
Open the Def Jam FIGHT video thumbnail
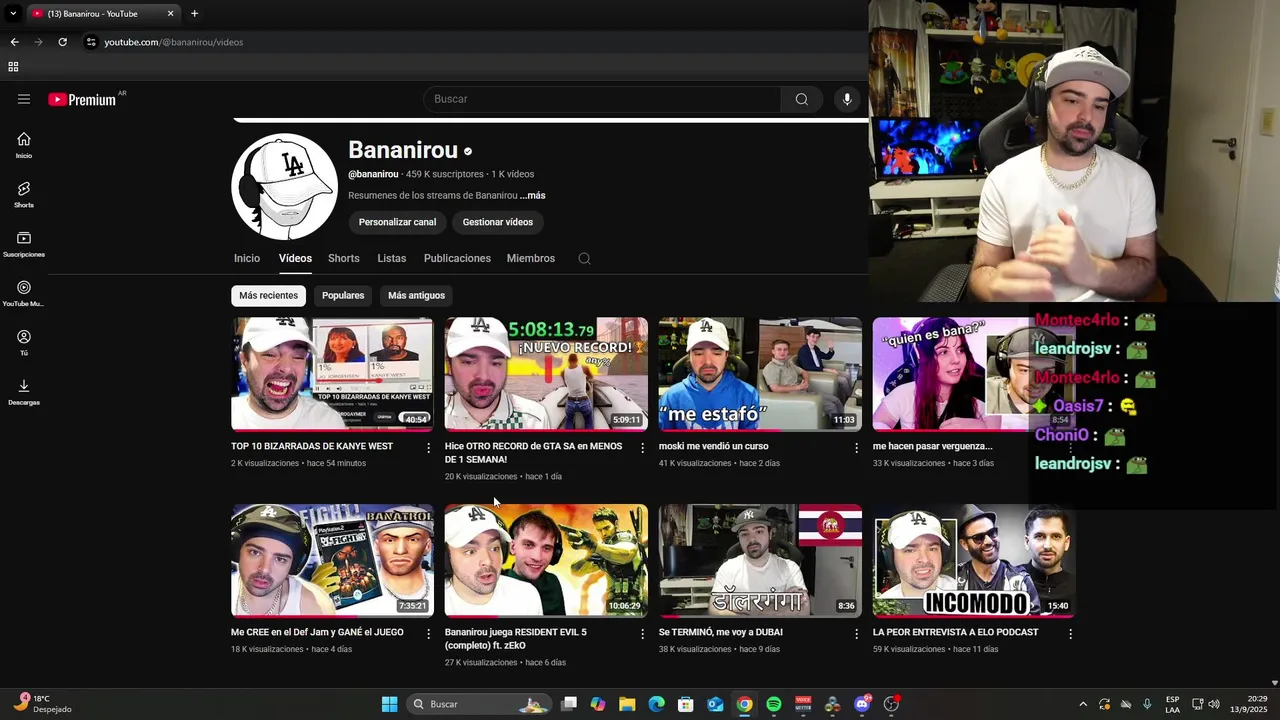click(332, 560)
